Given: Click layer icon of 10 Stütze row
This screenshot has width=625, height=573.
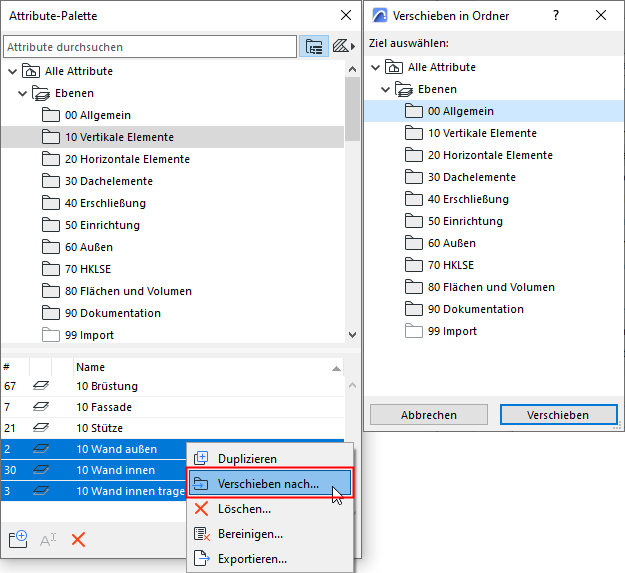Looking at the screenshot, I should [41, 428].
